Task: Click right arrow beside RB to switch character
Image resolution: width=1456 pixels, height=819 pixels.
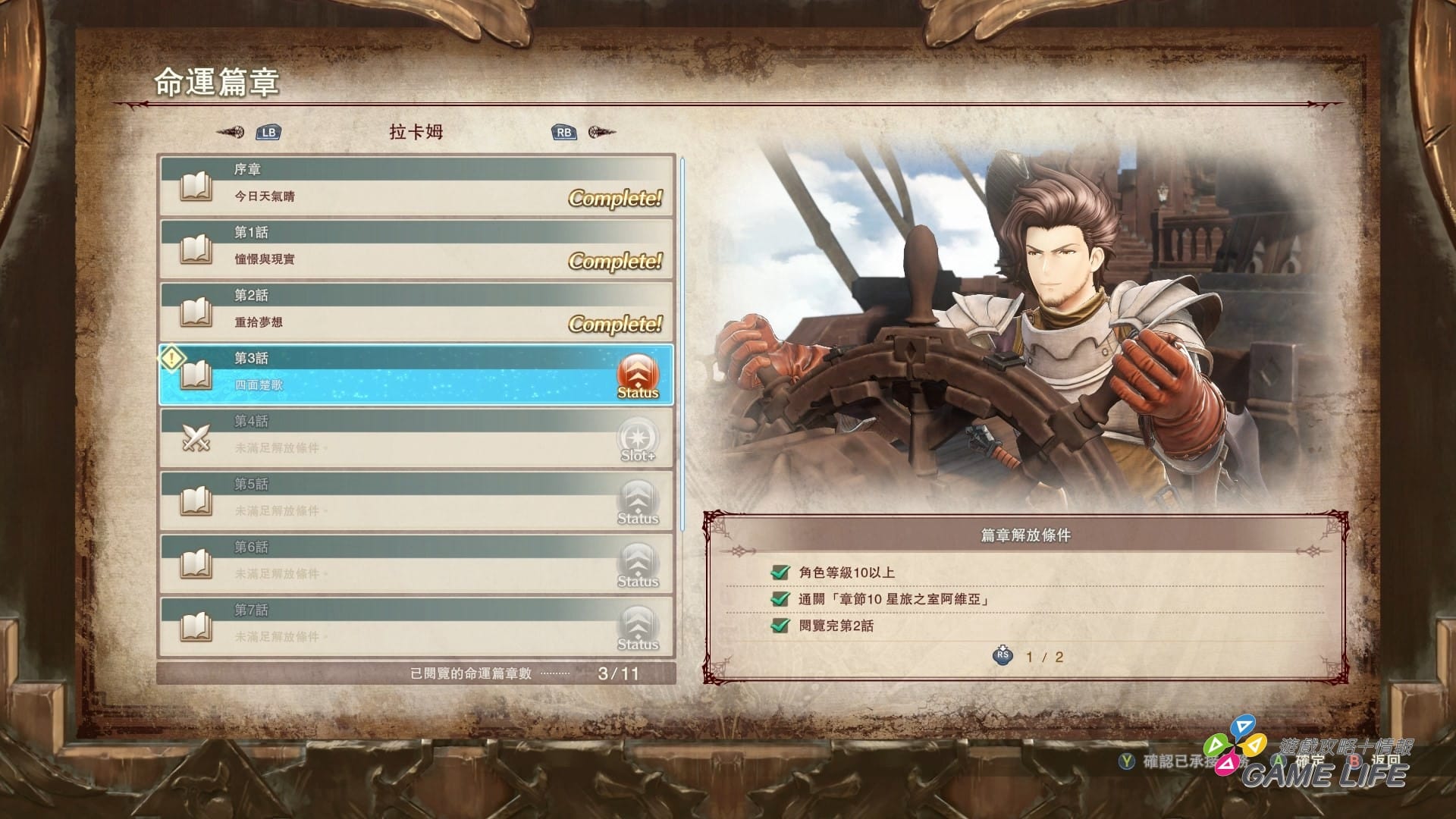Action: [x=602, y=133]
